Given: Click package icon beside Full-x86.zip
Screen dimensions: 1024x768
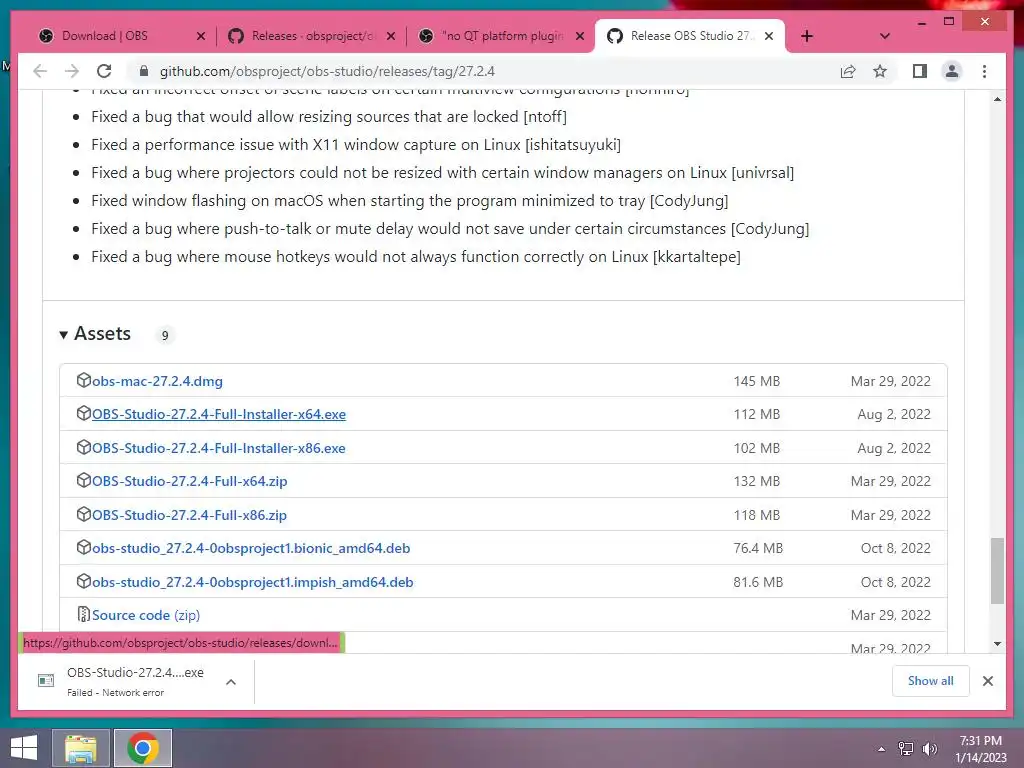Looking at the screenshot, I should click(x=84, y=515).
